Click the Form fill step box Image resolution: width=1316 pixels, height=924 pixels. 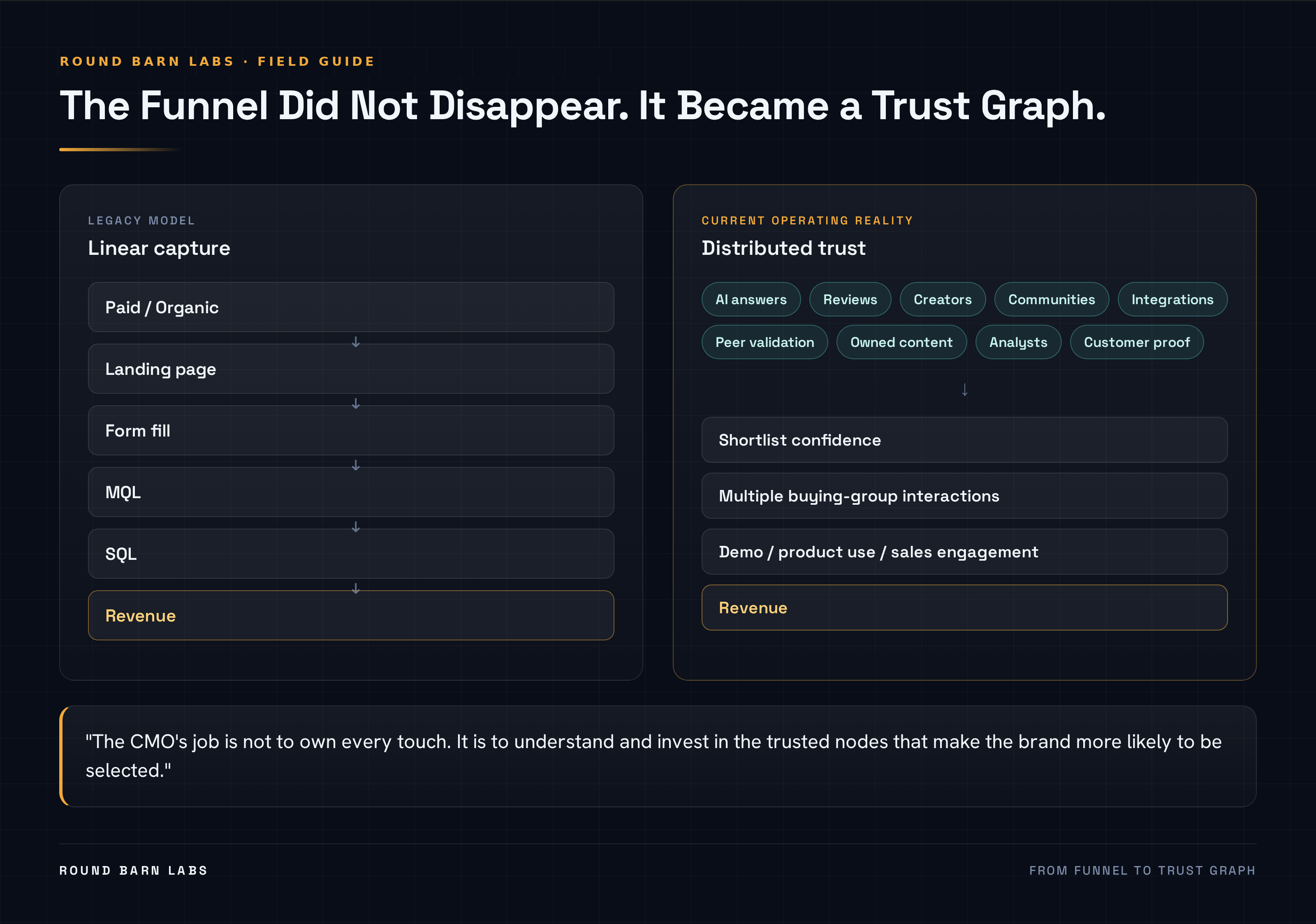click(x=351, y=430)
